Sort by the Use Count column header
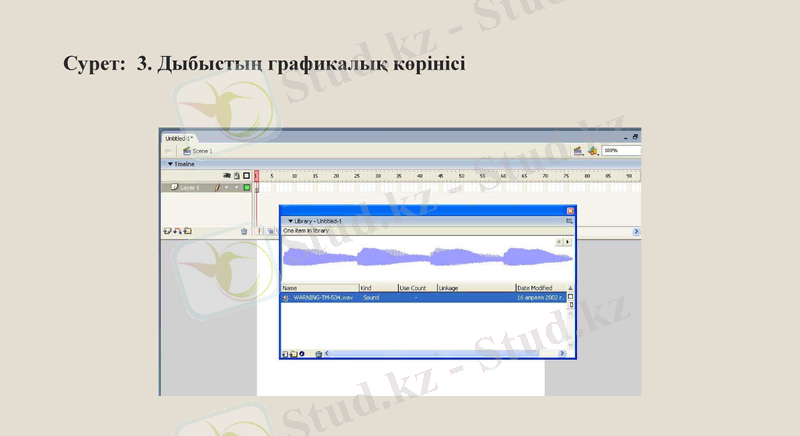Screen dimensions: 800x436 click(x=417, y=288)
